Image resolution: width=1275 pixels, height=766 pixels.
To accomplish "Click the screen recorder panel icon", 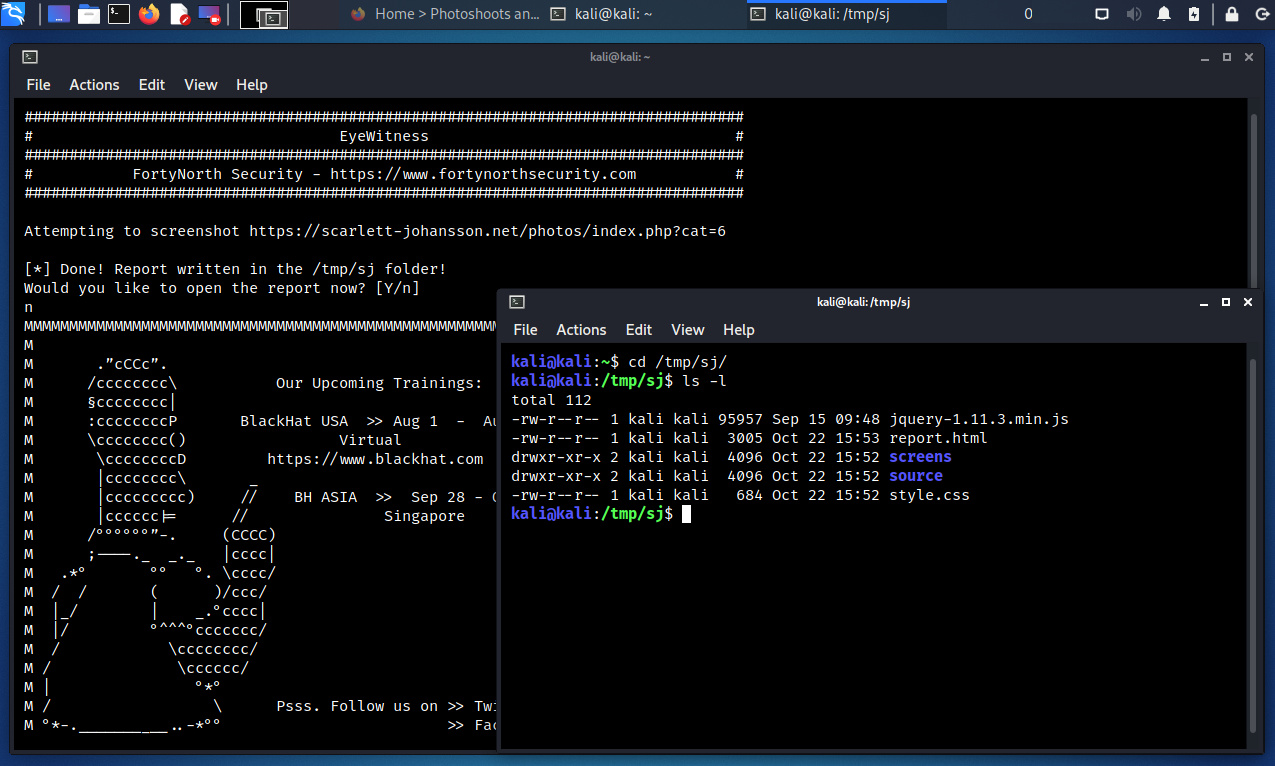I will tap(210, 14).
